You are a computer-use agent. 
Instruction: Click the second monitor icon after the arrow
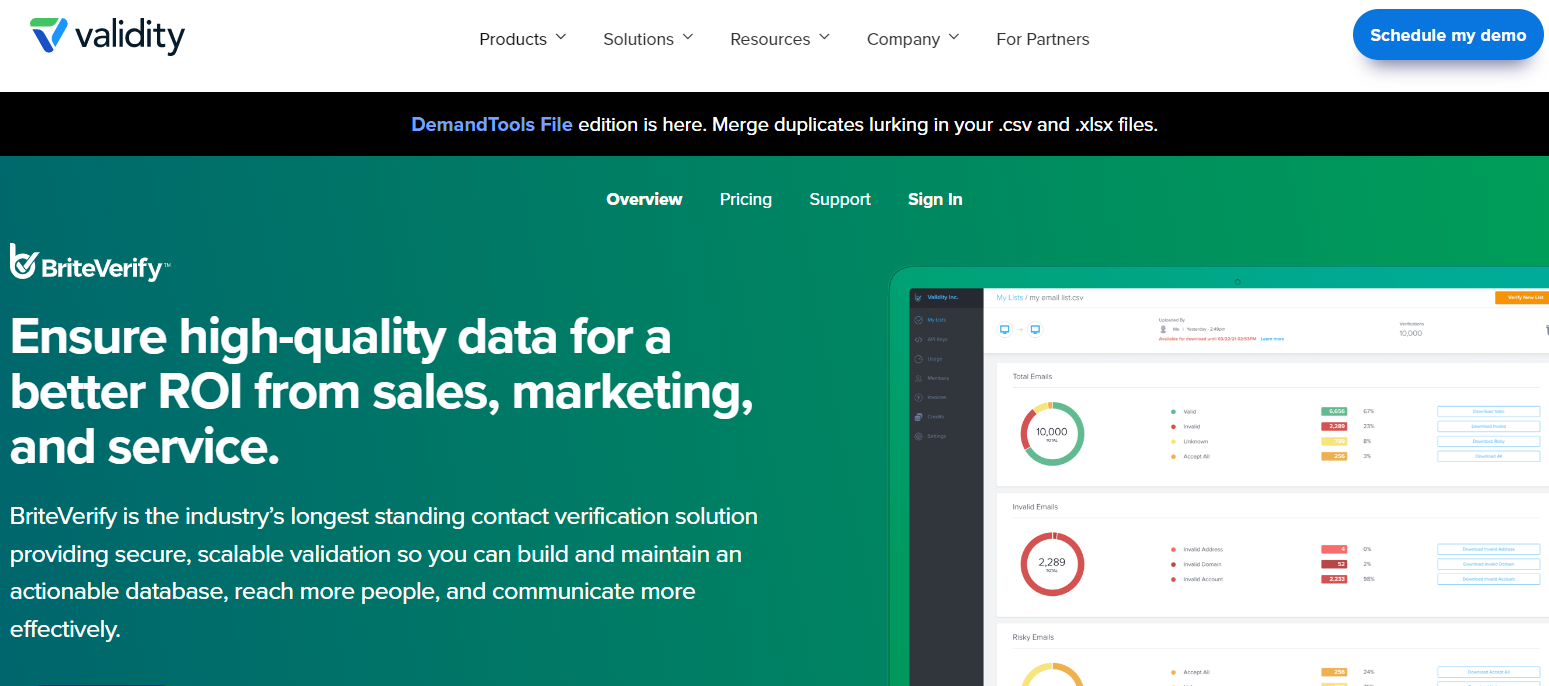[x=1035, y=330]
